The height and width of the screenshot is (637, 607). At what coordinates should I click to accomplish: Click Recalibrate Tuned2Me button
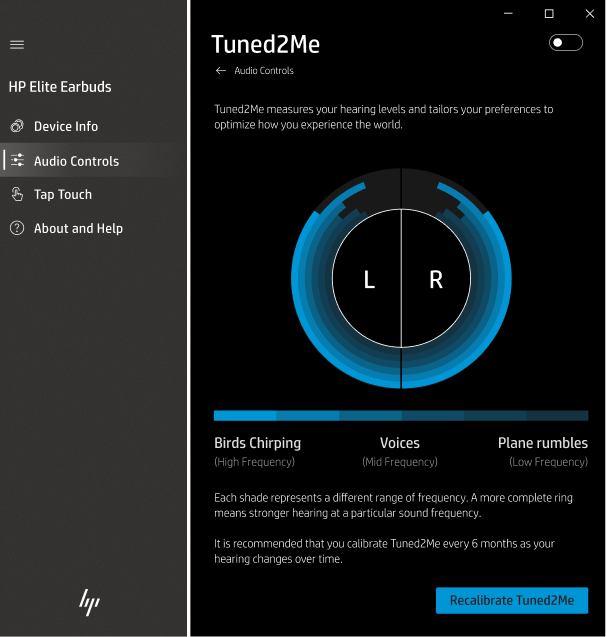coord(512,600)
